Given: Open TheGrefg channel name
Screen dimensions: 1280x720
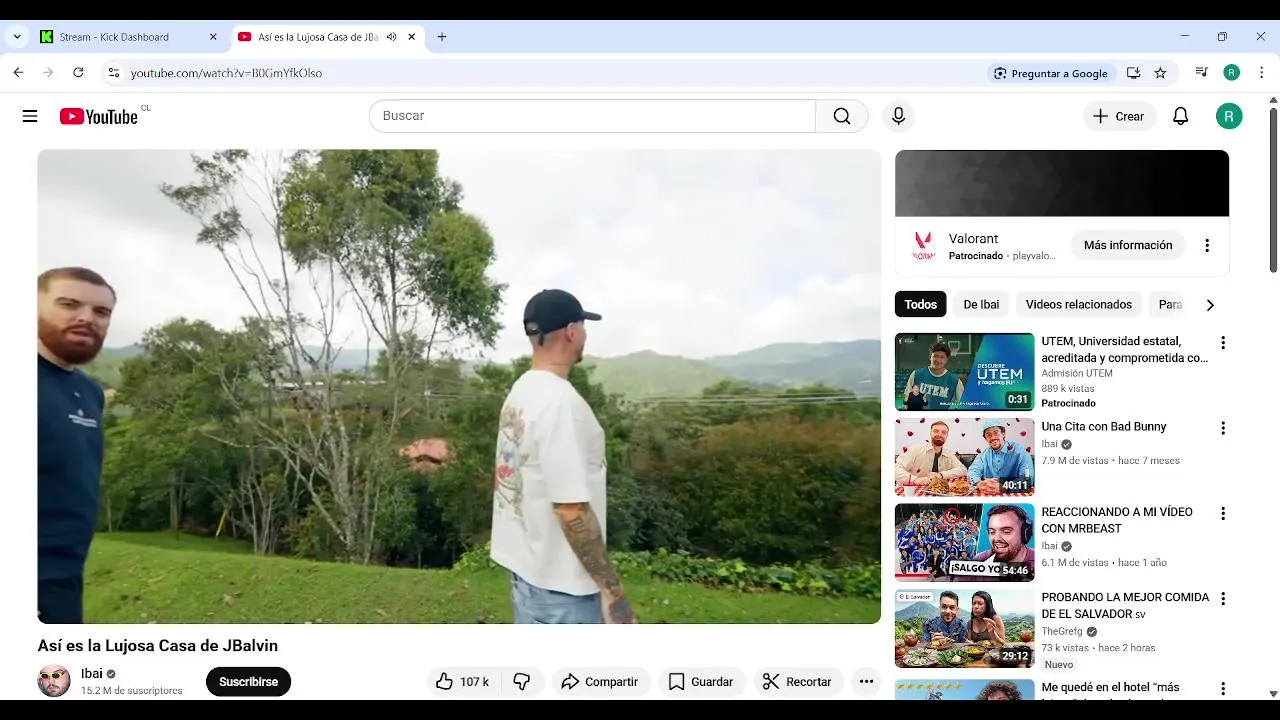Looking at the screenshot, I should 1062,632.
